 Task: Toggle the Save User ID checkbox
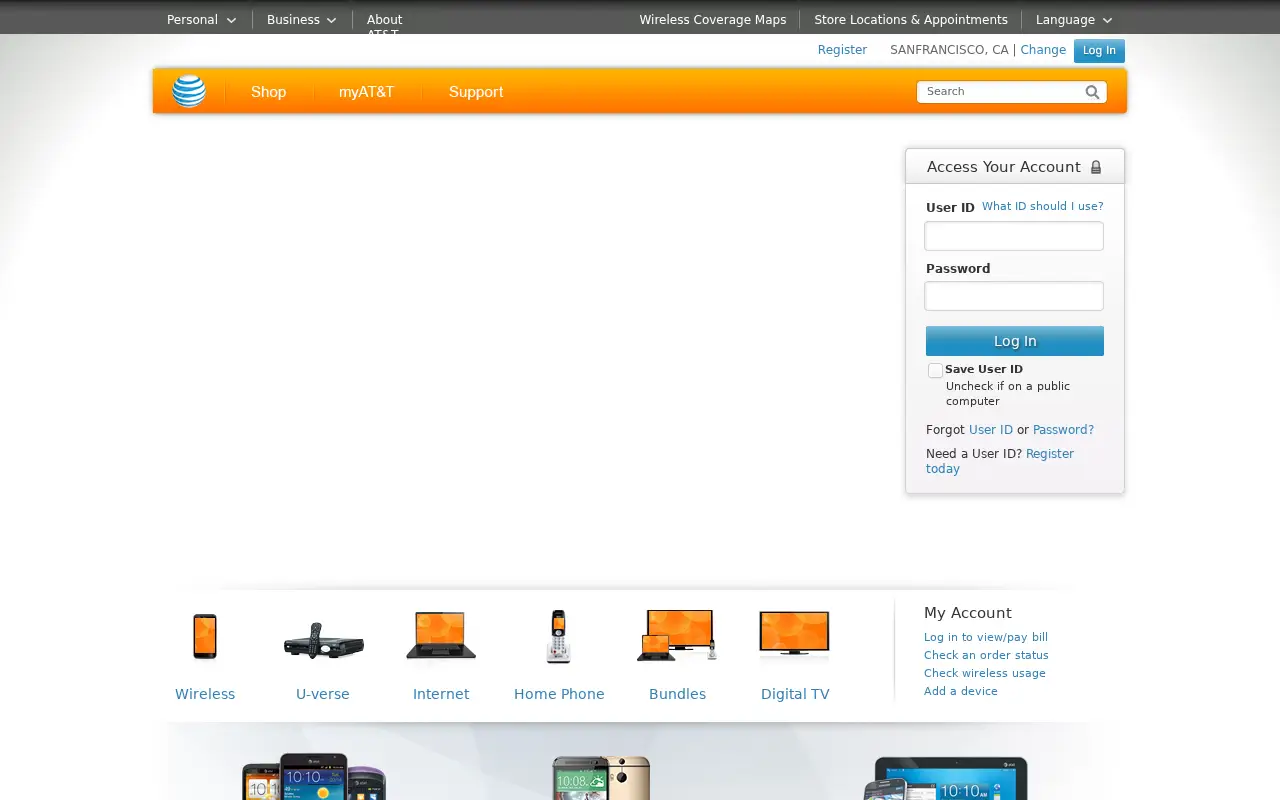coord(935,370)
